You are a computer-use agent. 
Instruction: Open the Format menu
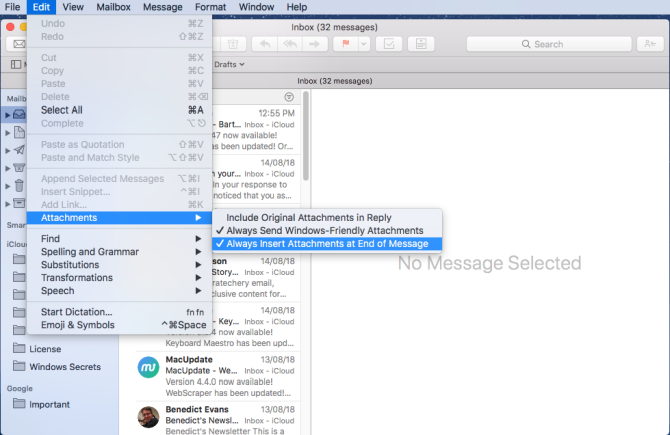coord(210,7)
